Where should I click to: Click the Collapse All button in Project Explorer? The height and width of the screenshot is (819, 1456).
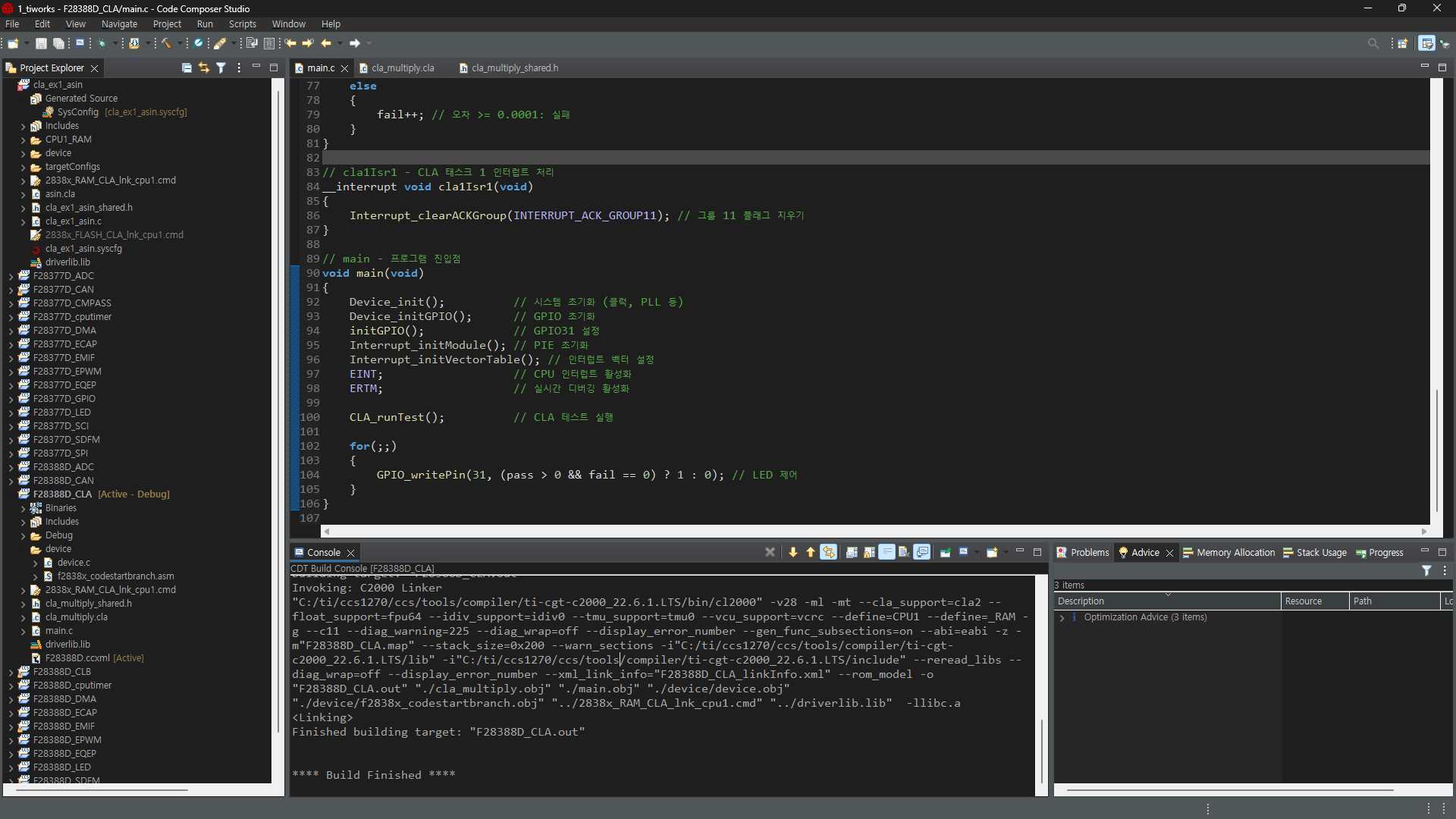[187, 67]
